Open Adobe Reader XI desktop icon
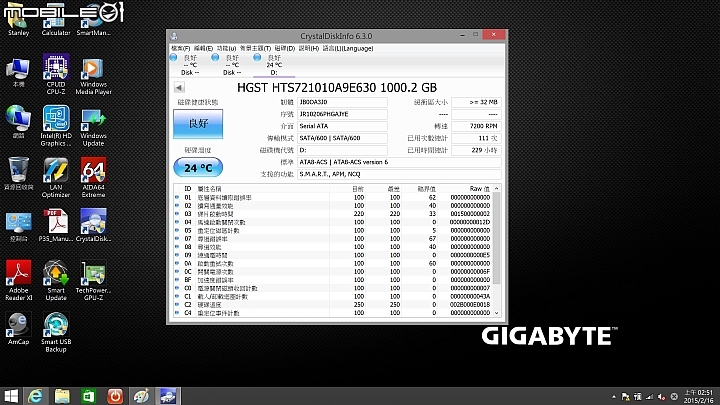This screenshot has height=405, width=720. (18, 281)
